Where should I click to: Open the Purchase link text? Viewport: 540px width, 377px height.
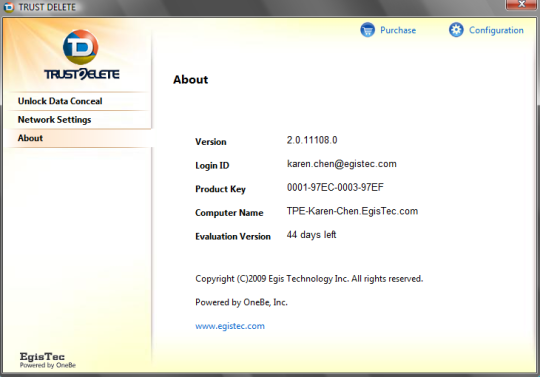click(398, 30)
